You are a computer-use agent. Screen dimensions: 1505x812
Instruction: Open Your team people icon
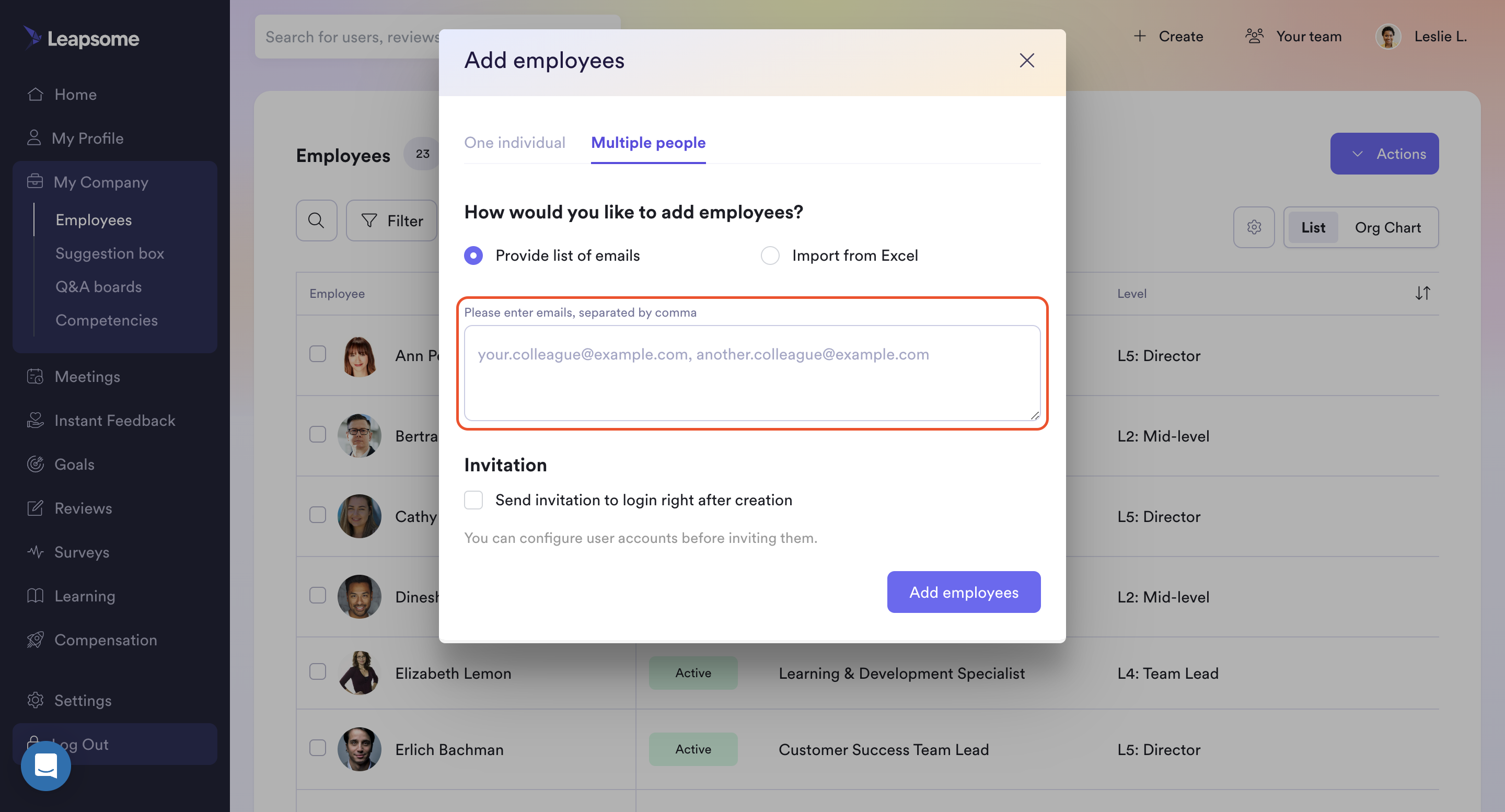click(x=1254, y=36)
